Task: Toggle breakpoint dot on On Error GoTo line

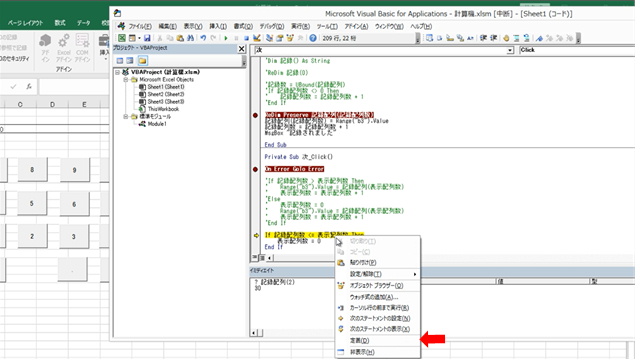Action: point(256,169)
